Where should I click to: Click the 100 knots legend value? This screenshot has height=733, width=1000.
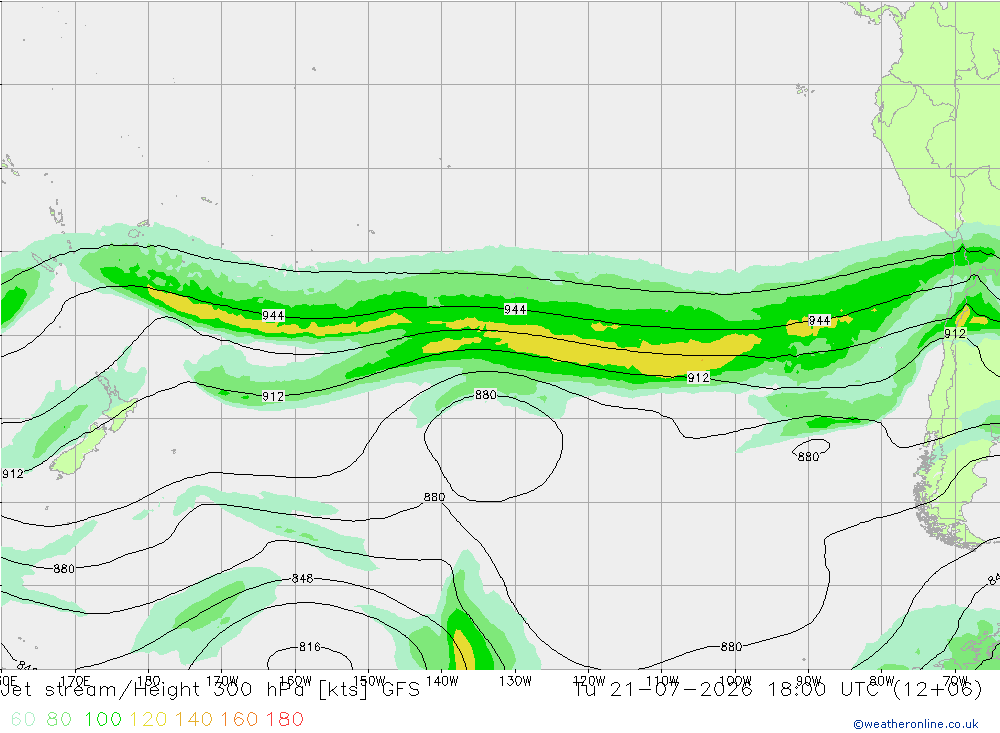pos(103,720)
